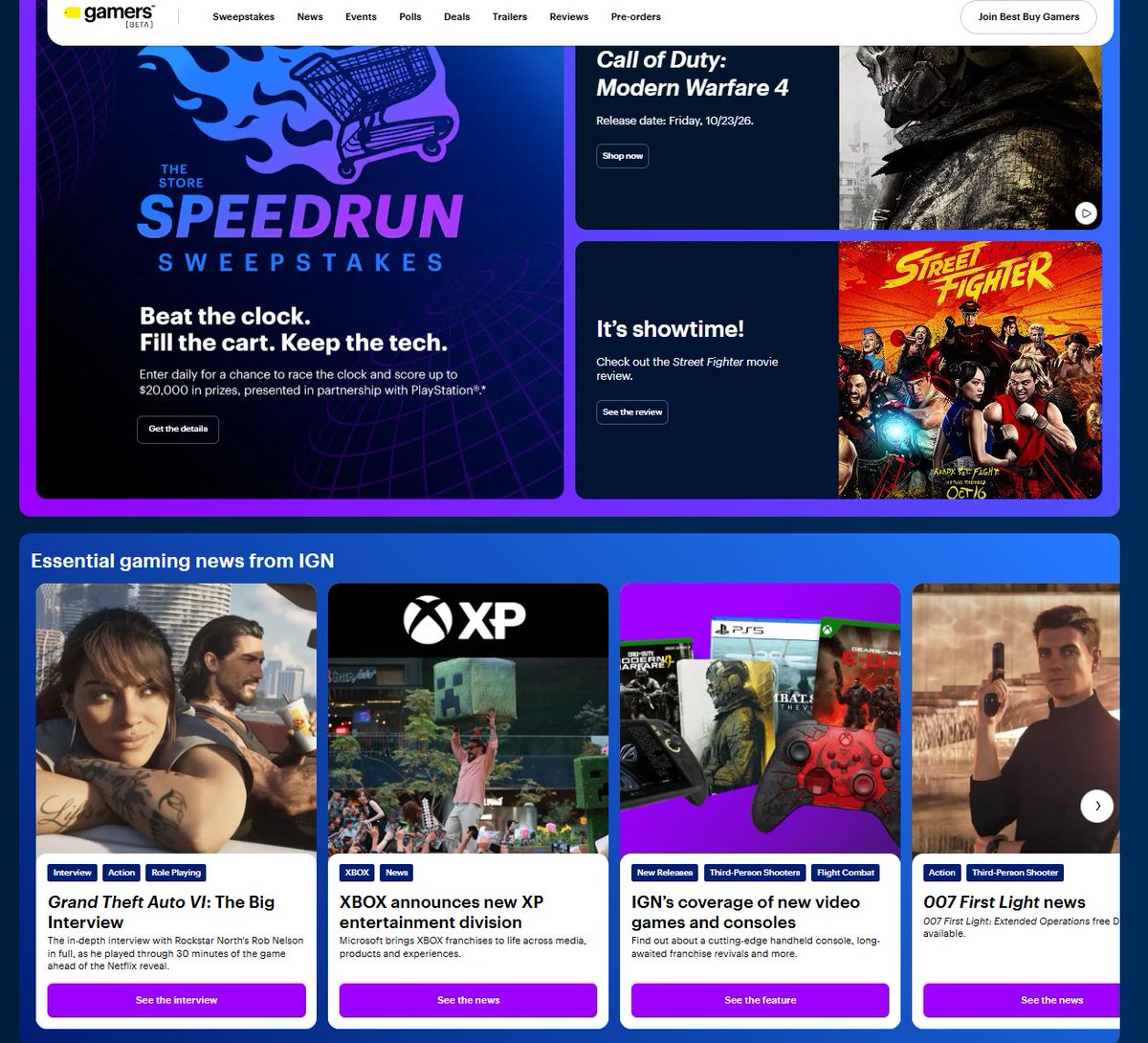Select the Action tag on 007 card
Screen dimensions: 1148x1043
click(942, 873)
